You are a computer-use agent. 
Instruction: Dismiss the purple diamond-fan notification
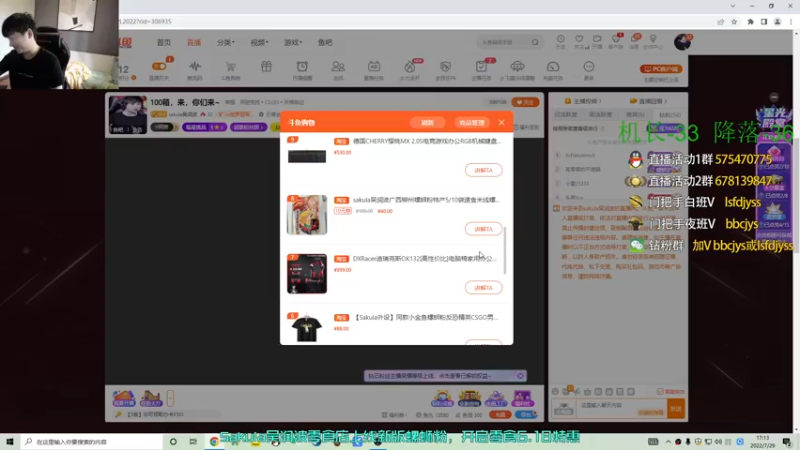pyautogui.click(x=520, y=376)
